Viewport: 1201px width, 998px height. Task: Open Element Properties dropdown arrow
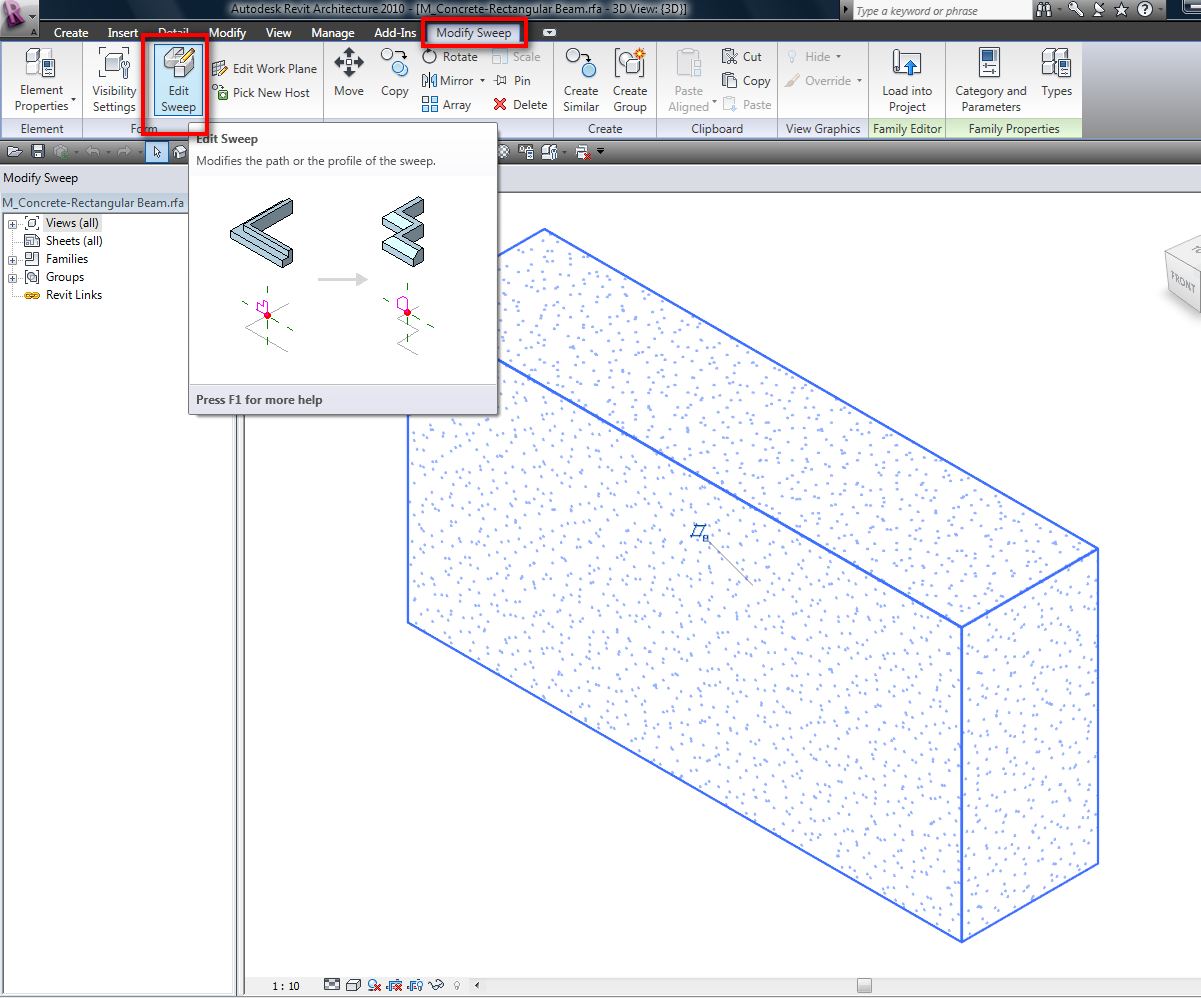pos(73,100)
